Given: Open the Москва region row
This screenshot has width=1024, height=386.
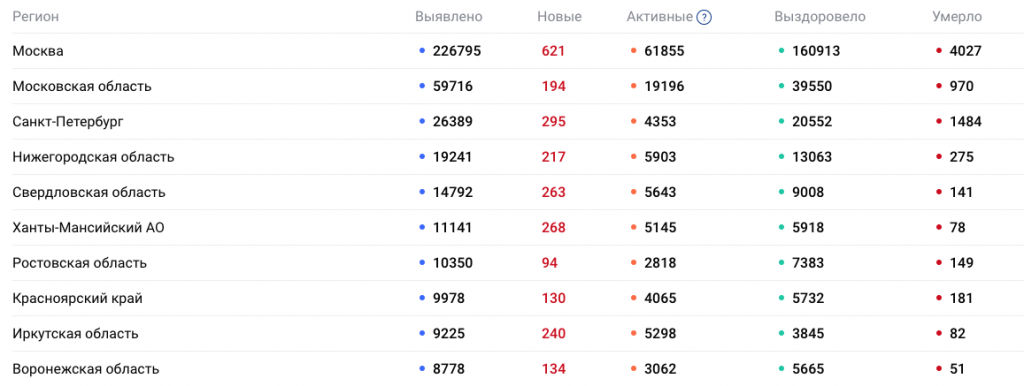Looking at the screenshot, I should tap(512, 51).
